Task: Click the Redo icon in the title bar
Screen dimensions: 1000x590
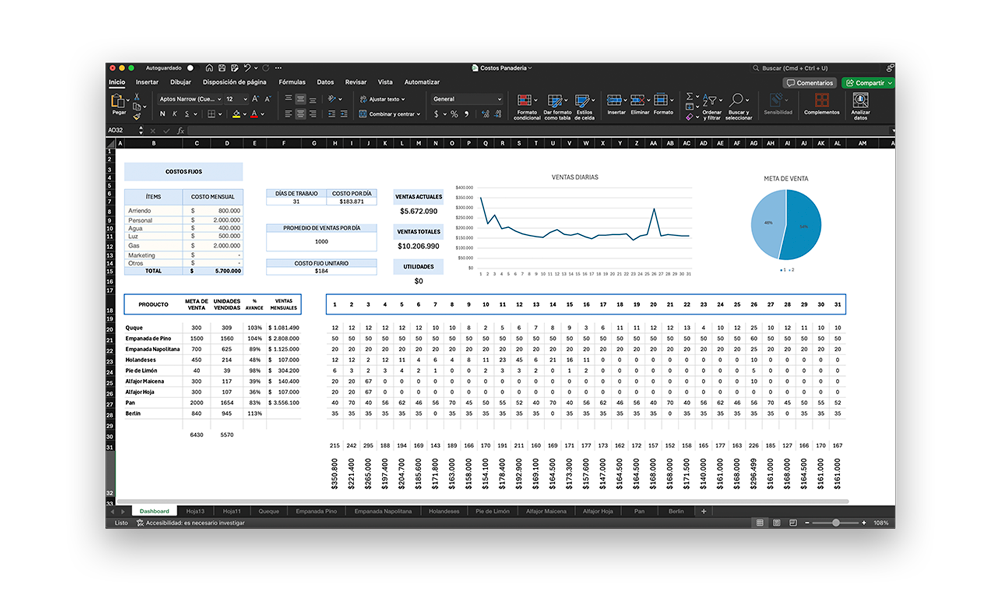Action: click(265, 68)
